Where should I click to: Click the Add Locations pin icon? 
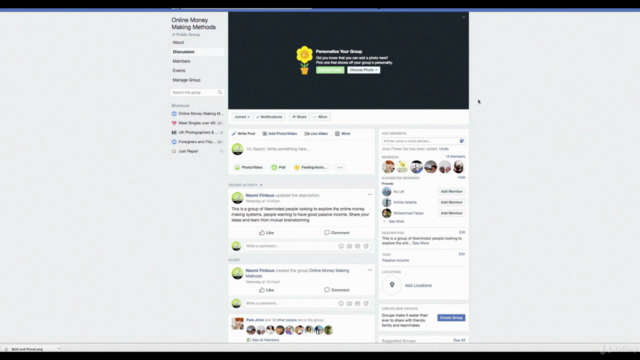click(x=392, y=285)
